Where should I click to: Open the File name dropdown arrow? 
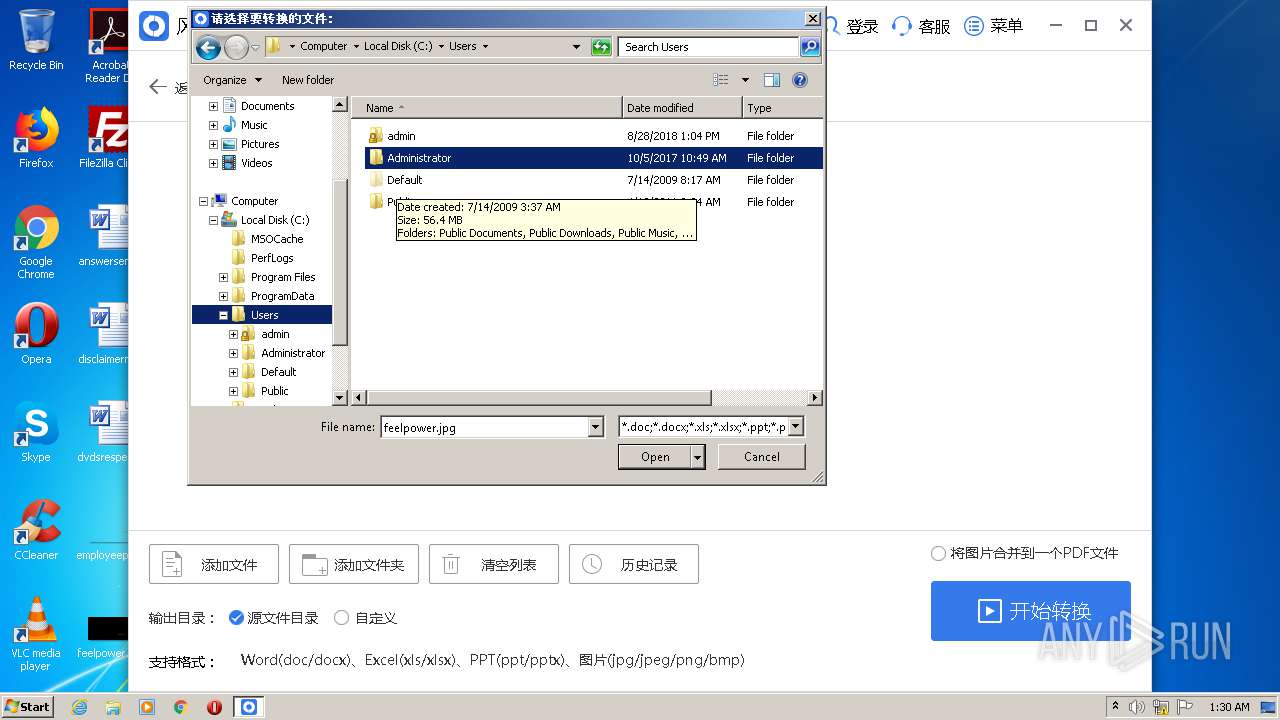click(x=596, y=427)
